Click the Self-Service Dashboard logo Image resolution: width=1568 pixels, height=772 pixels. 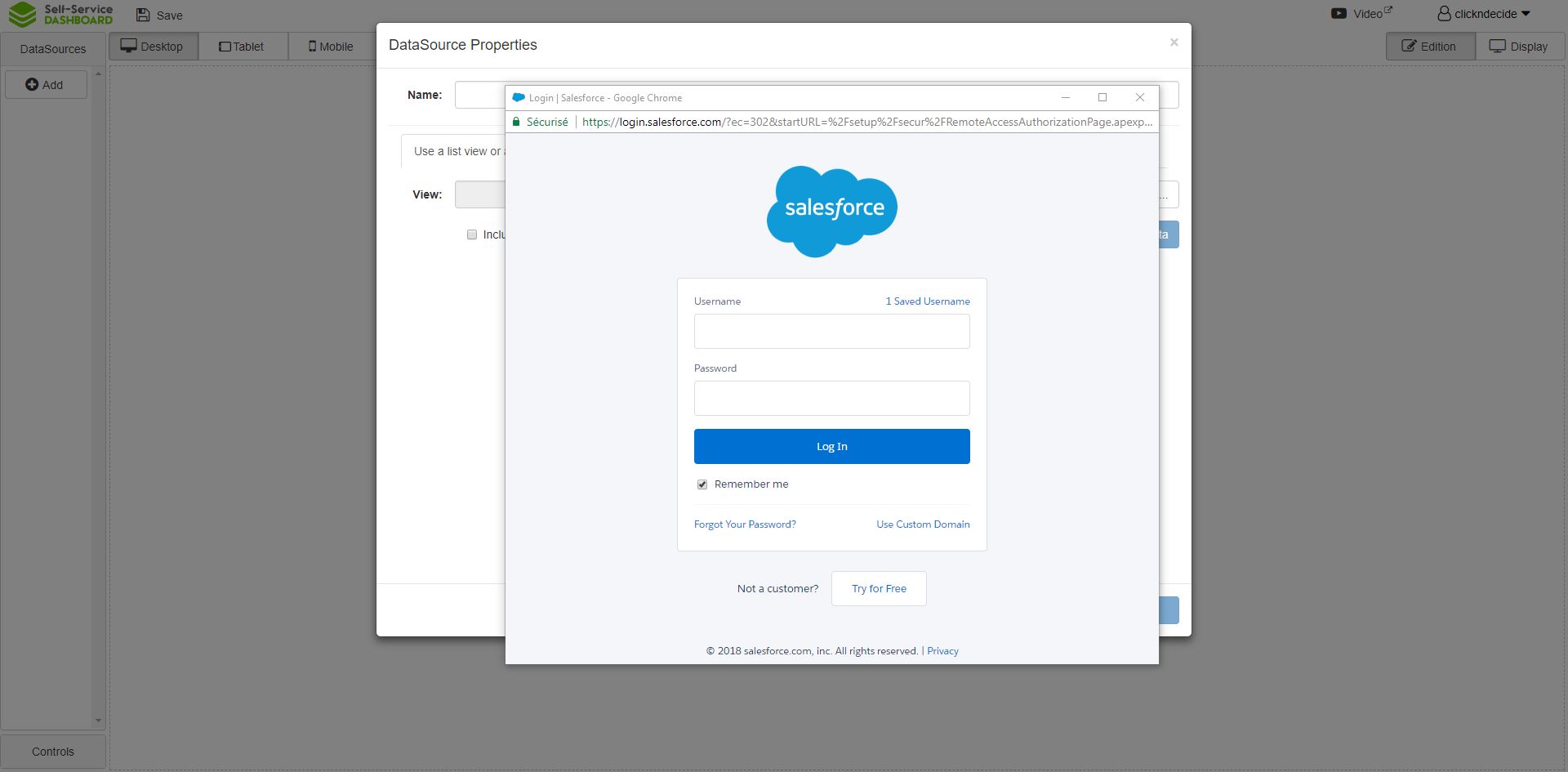click(60, 14)
